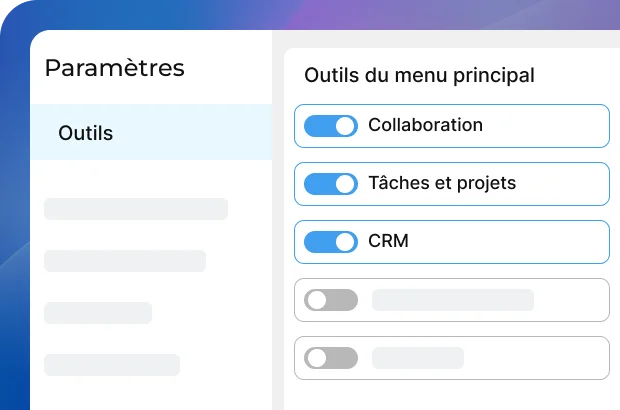Enable the last gray toggle switch
The width and height of the screenshot is (620, 410).
pyautogui.click(x=330, y=358)
